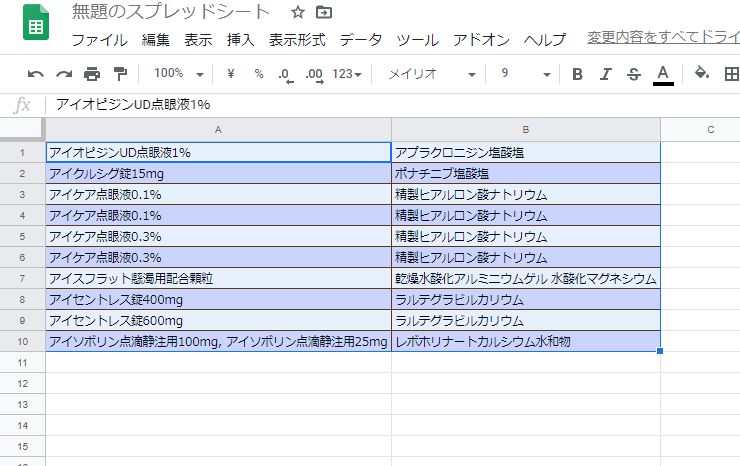Open the ファイル menu

click(99, 40)
